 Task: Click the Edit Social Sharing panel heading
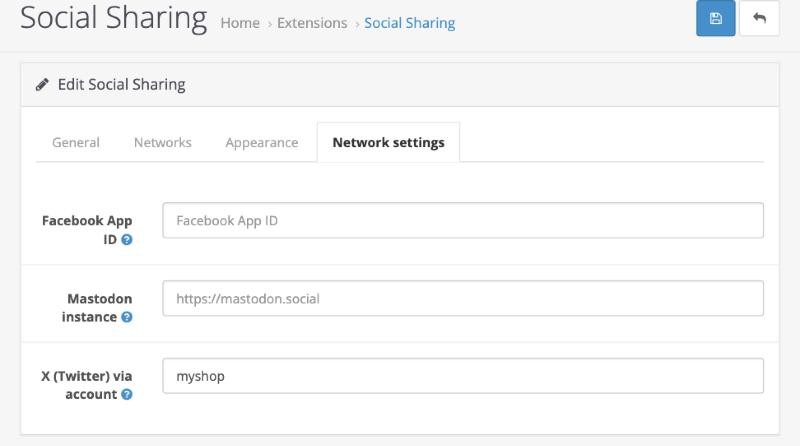121,85
